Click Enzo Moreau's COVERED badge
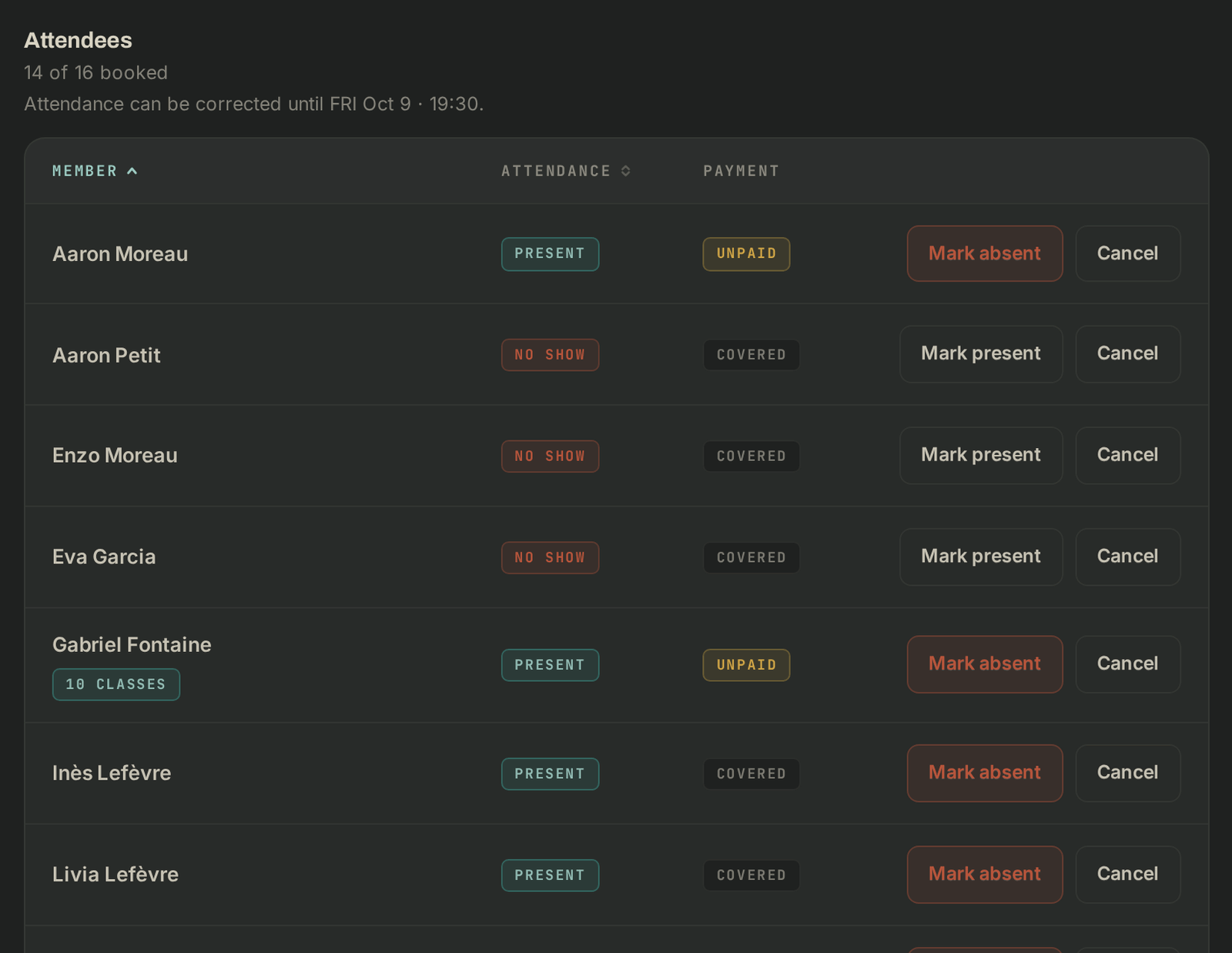 coord(752,456)
